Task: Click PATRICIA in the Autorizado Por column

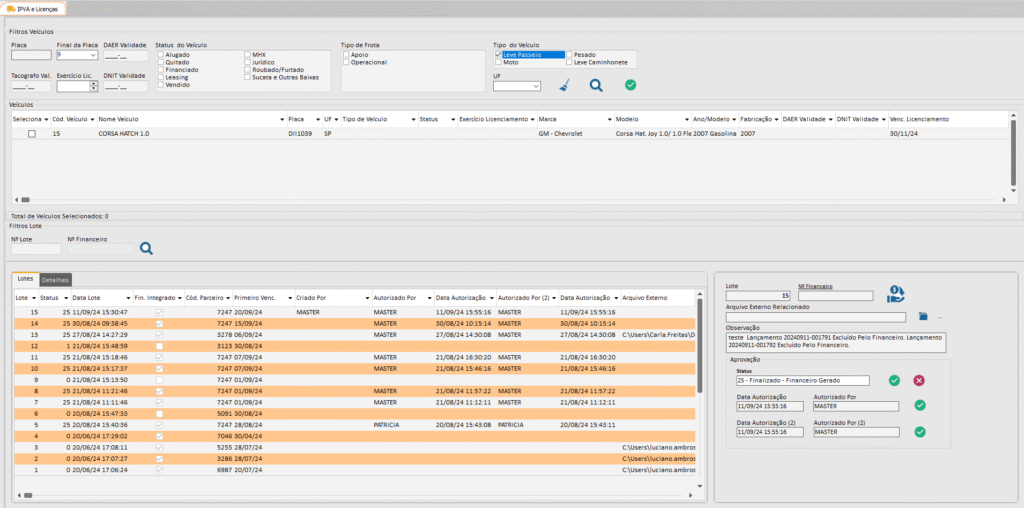Action: [386, 424]
